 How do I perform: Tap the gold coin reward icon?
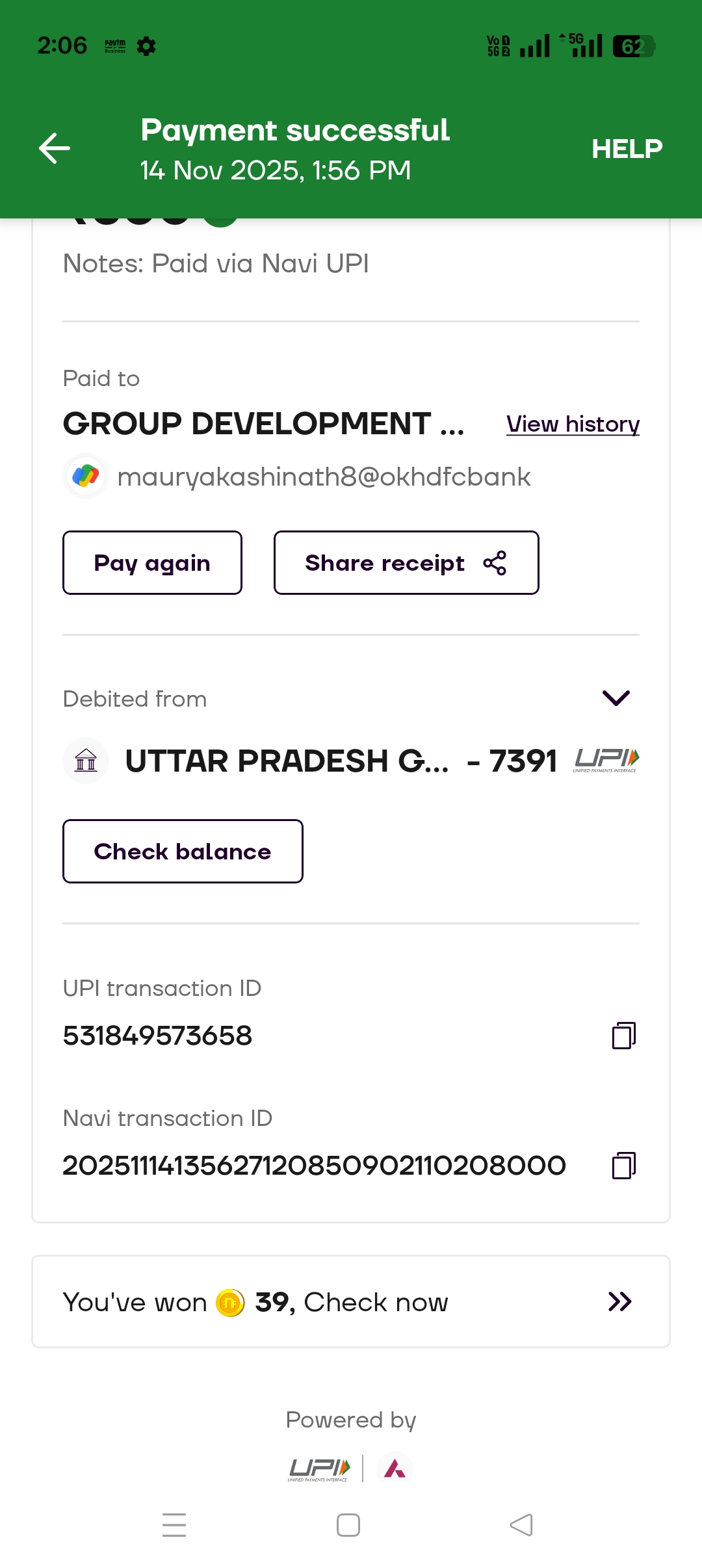(230, 1302)
